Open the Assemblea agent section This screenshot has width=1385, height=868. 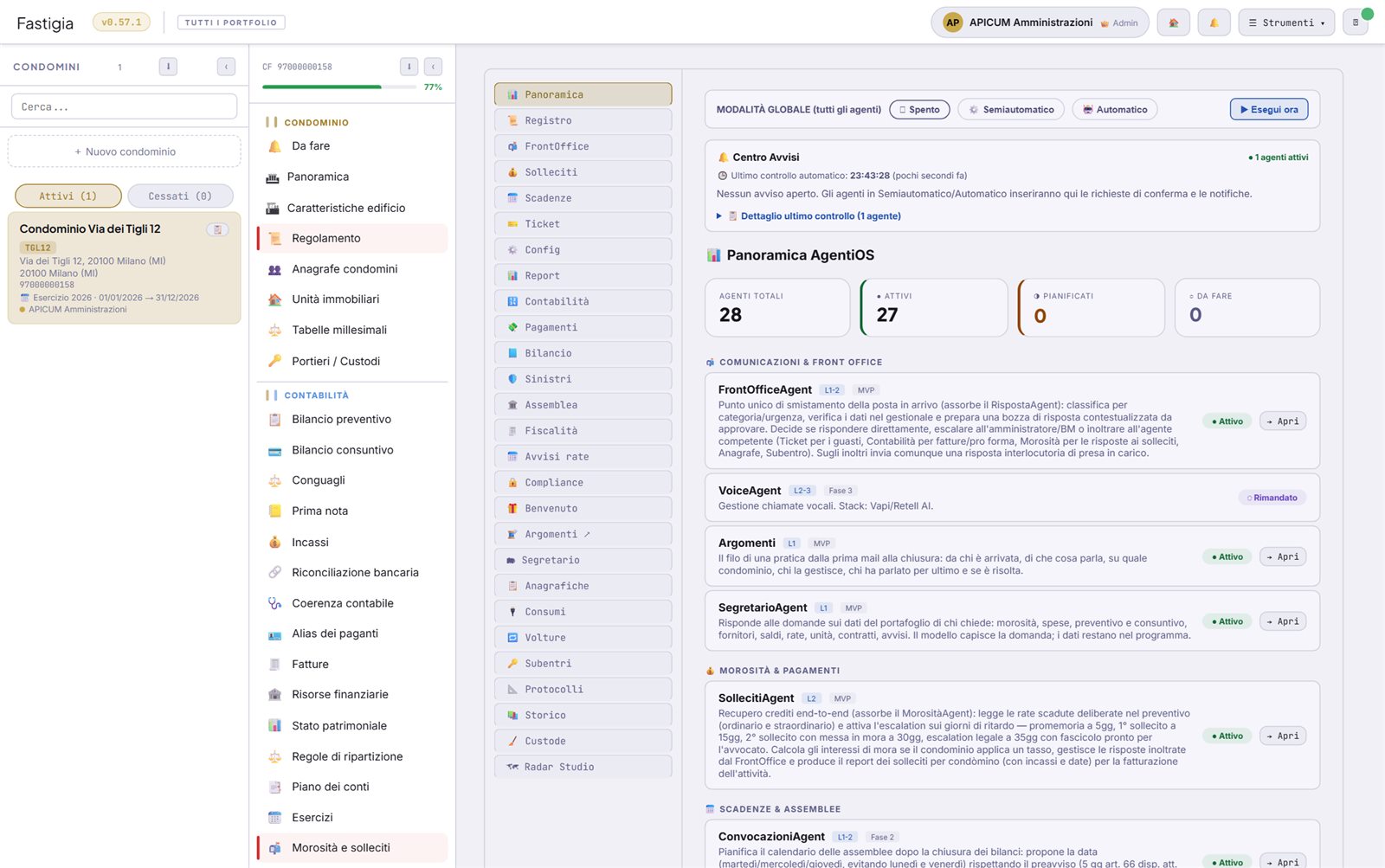[583, 405]
